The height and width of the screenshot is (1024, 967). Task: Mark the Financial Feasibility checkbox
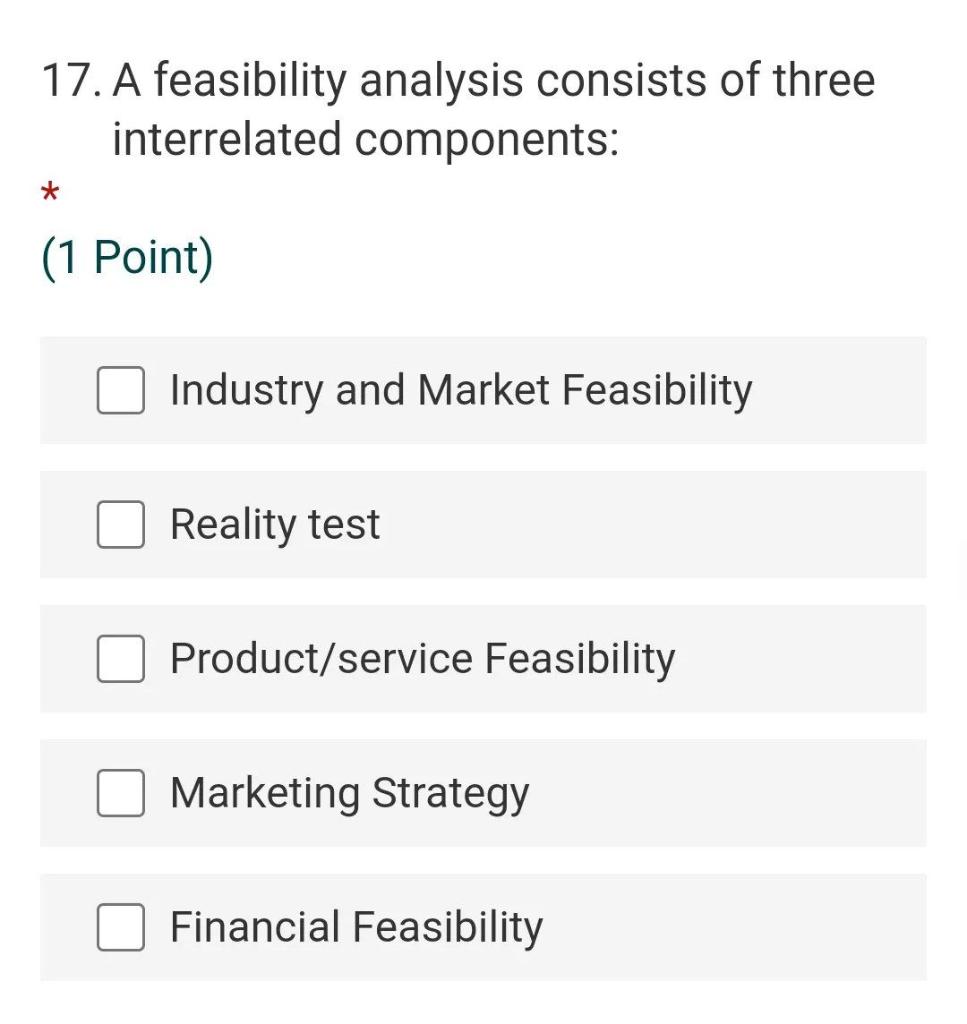pyautogui.click(x=120, y=927)
